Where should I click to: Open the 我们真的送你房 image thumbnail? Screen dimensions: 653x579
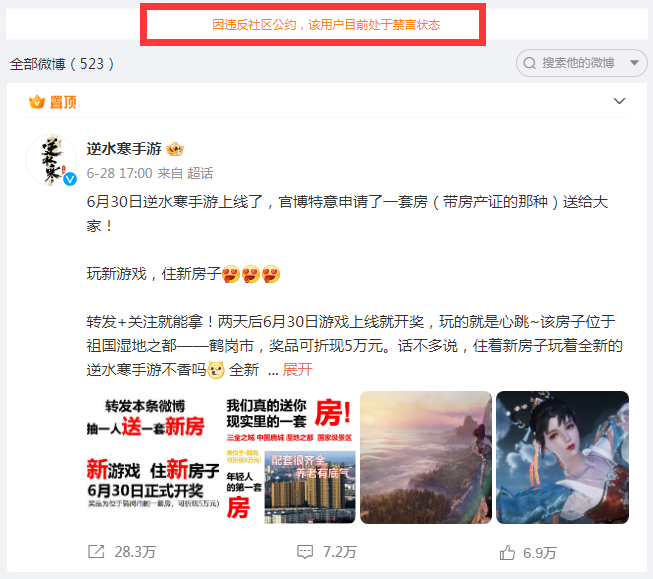[289, 457]
